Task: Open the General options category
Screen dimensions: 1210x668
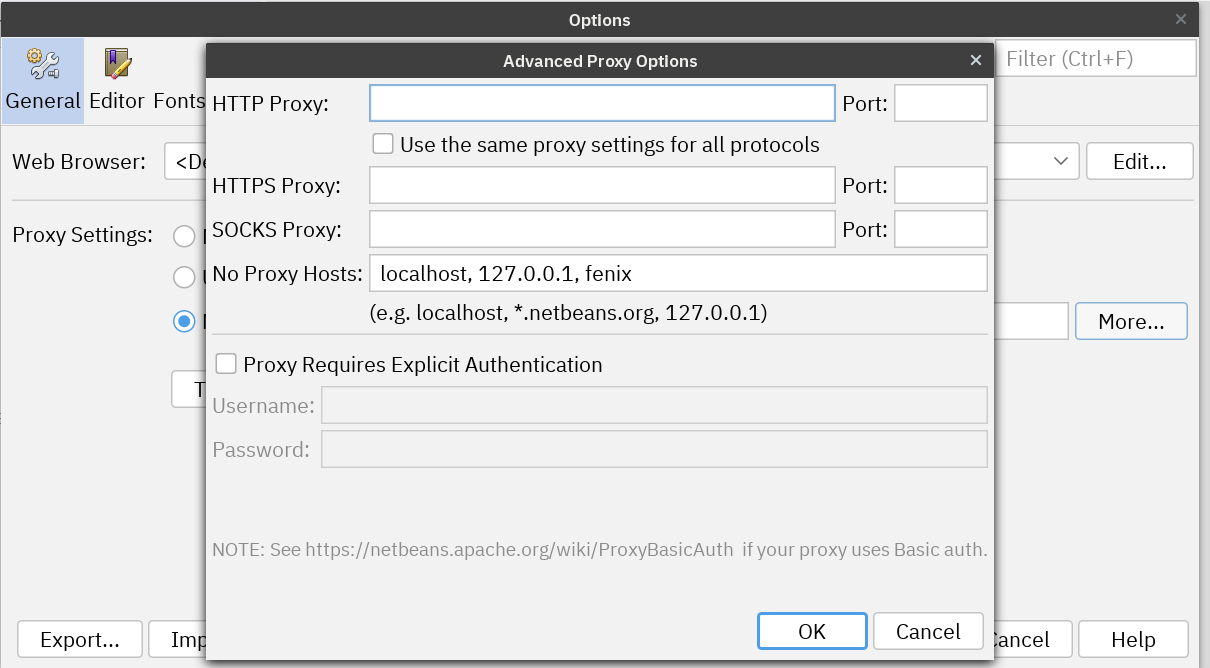Action: click(x=42, y=81)
